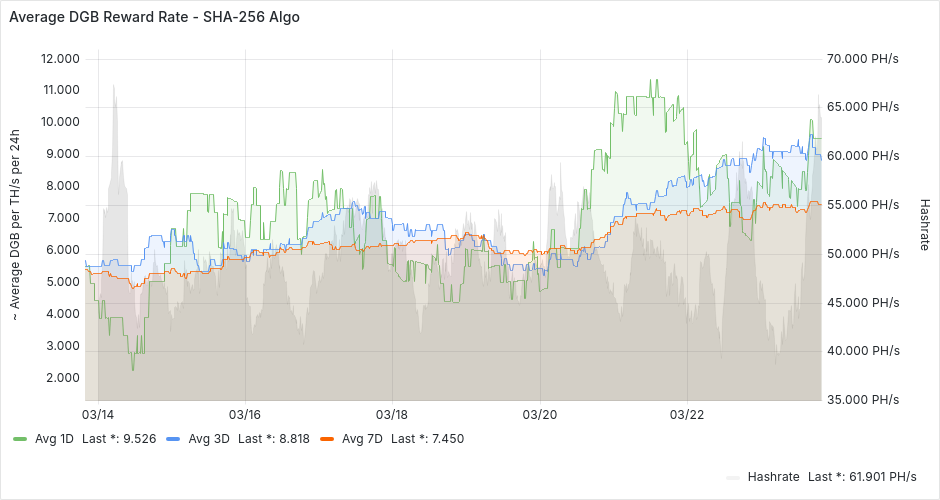940x500 pixels.
Task: Click the Hashrate last value 61.901 PH/s
Action: tap(875, 476)
